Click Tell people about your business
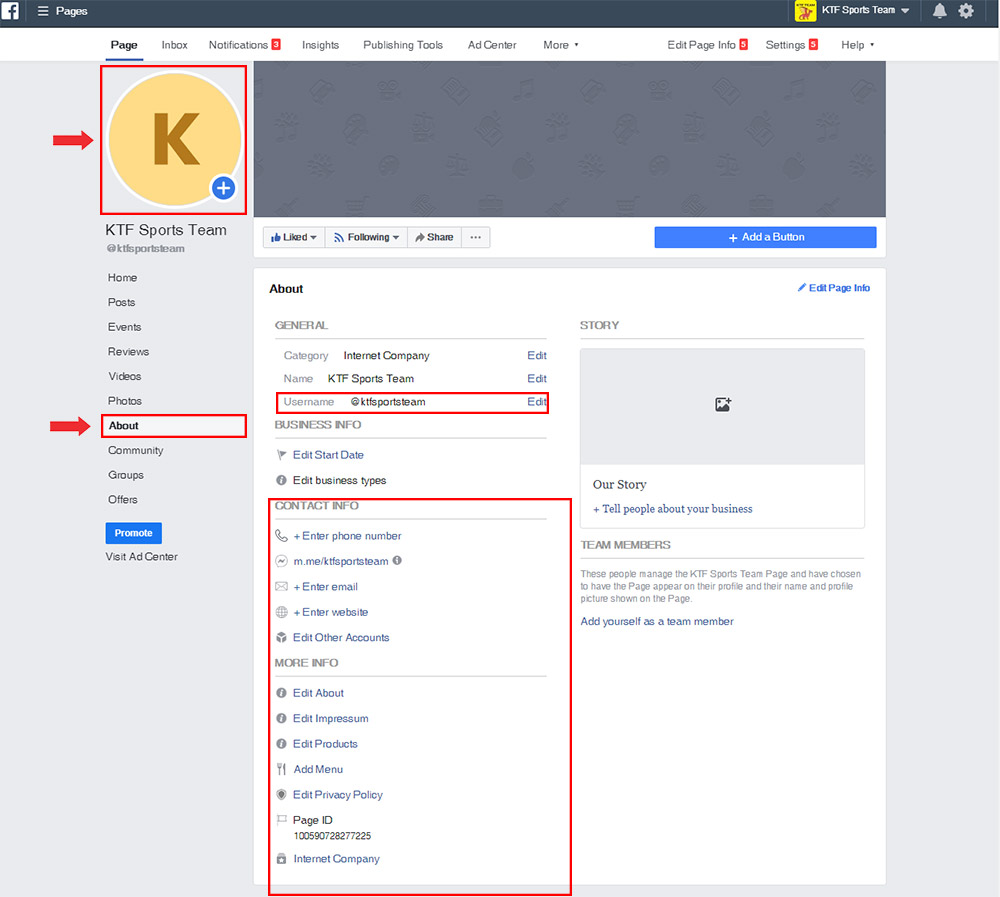Viewport: 1000px width, 897px height. click(x=672, y=508)
